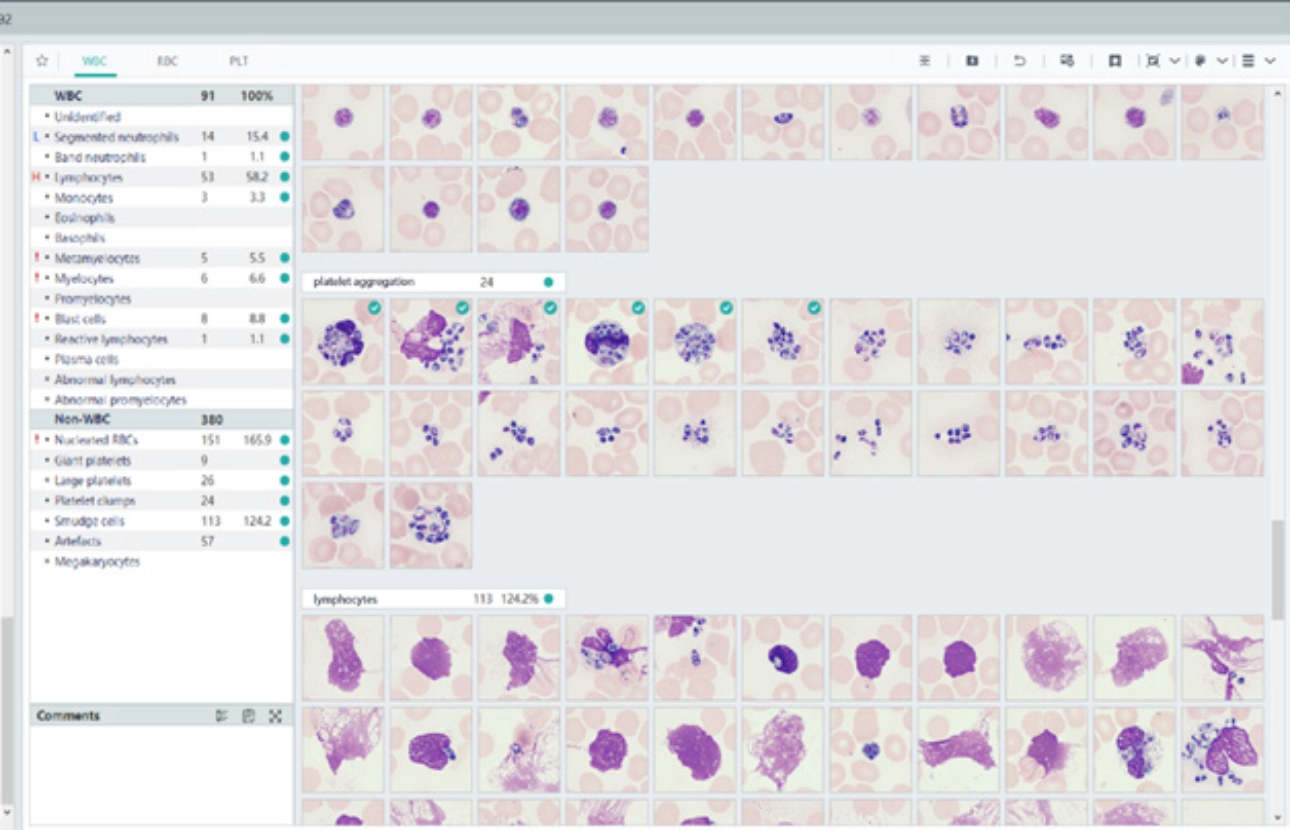Click the gallery scrollbar down arrow
This screenshot has height=830, width=1290.
[x=1277, y=816]
